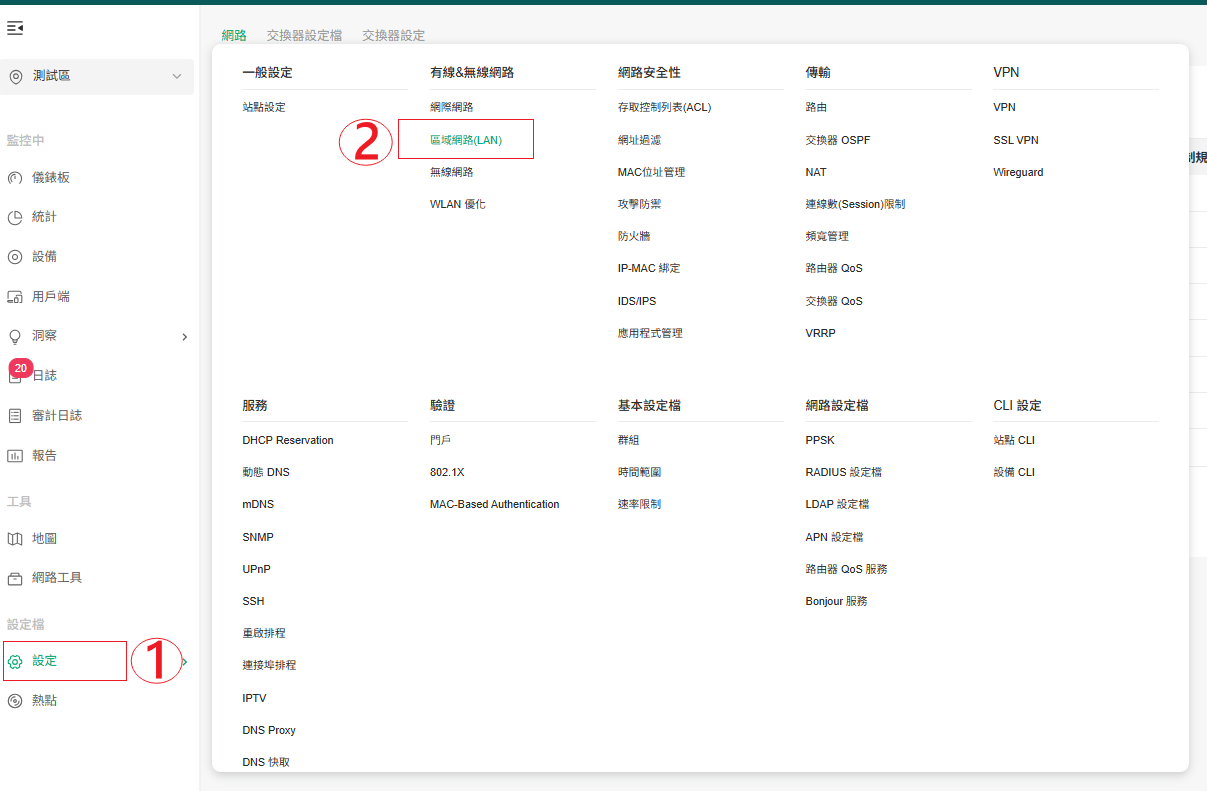Open 防火牆 settings
1207x791 pixels.
point(634,236)
